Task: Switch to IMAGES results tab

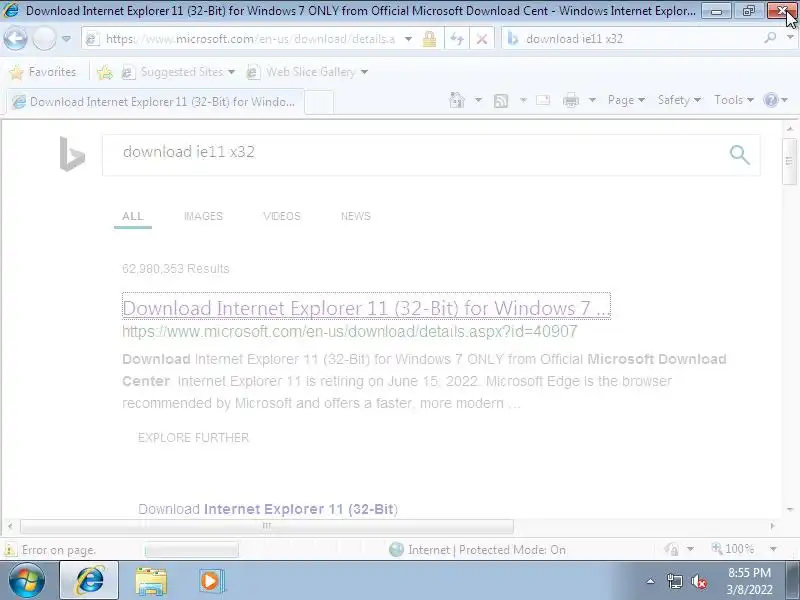Action: point(204,216)
